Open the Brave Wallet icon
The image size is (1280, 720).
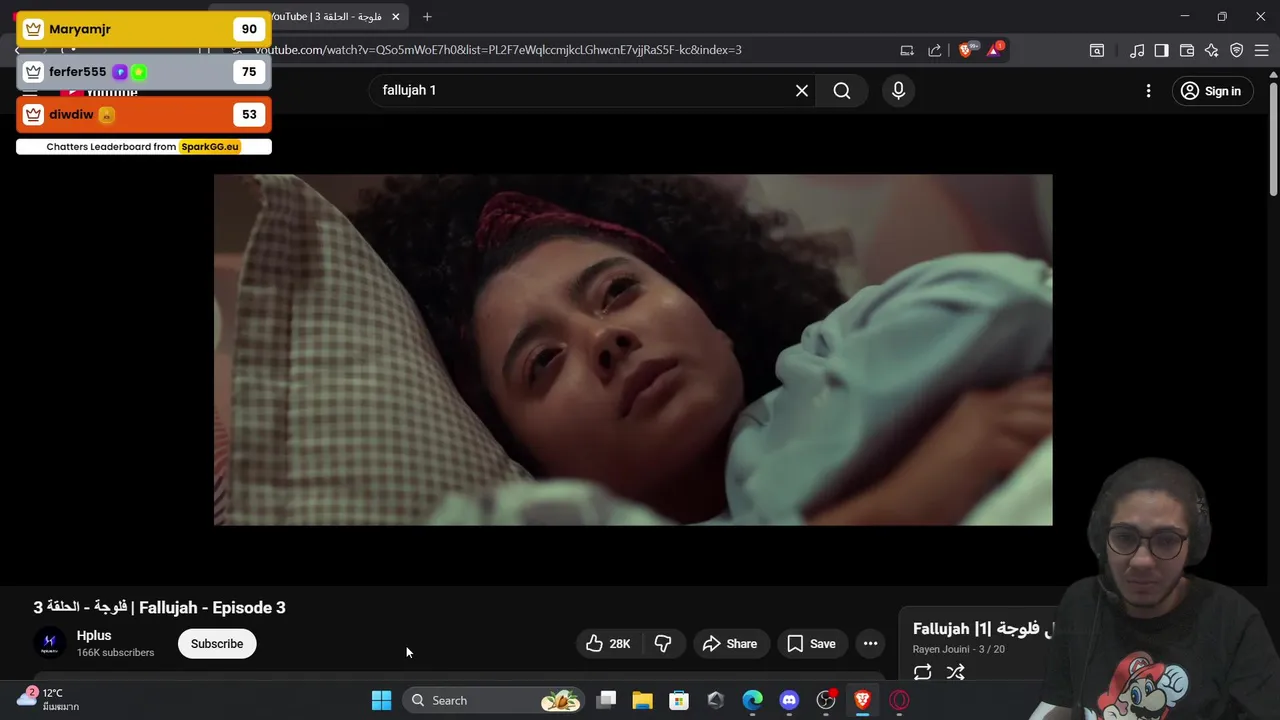pyautogui.click(x=1187, y=50)
